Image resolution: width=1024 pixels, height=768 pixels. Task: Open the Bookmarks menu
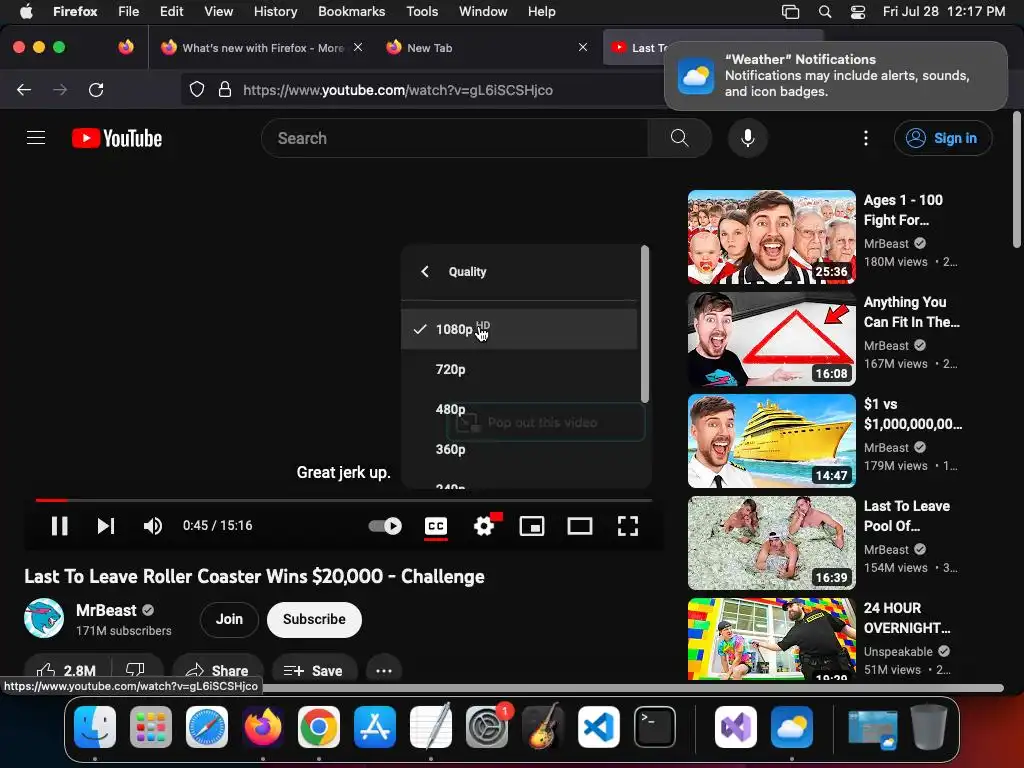351,11
